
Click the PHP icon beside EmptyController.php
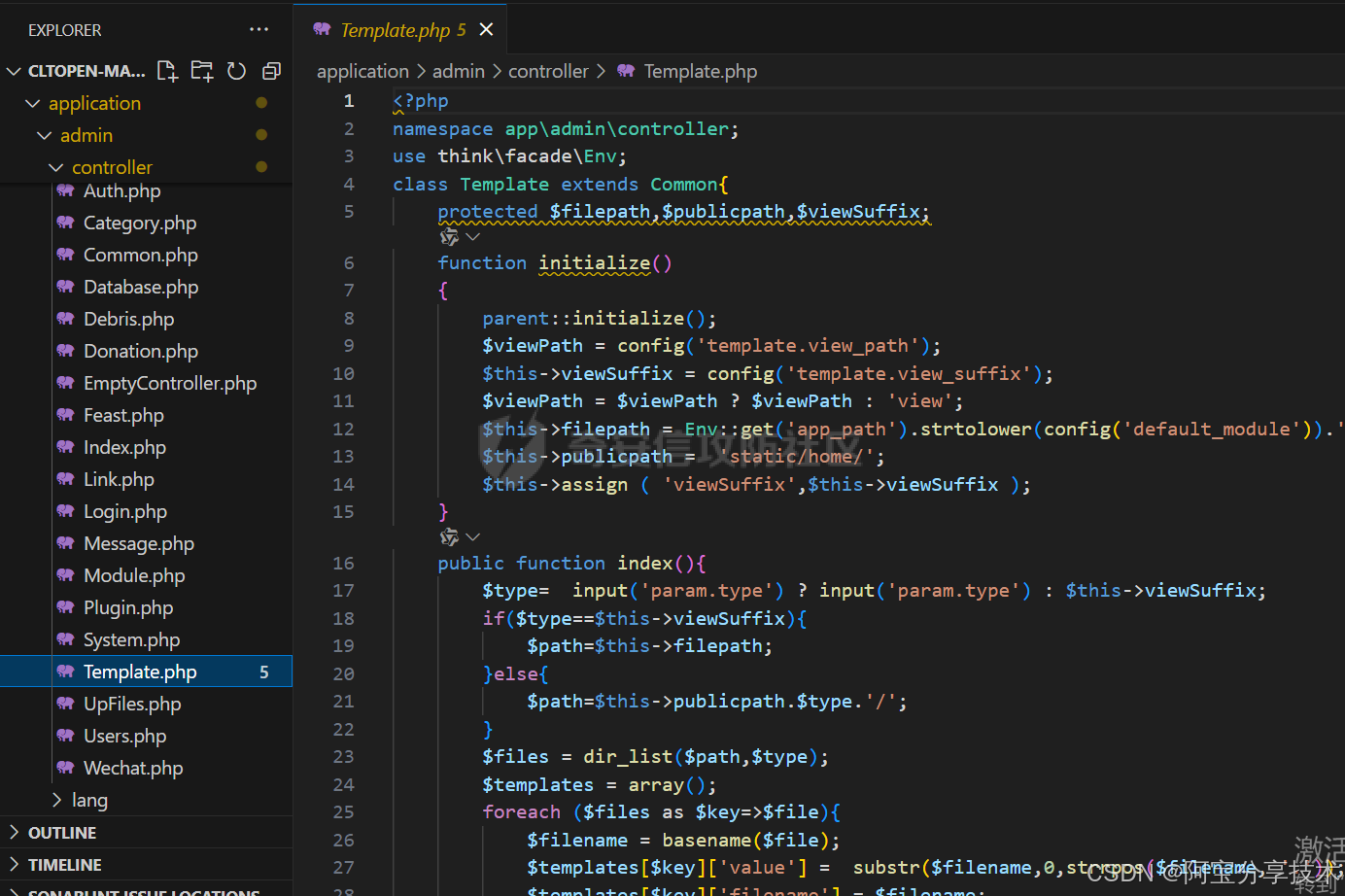coord(65,383)
